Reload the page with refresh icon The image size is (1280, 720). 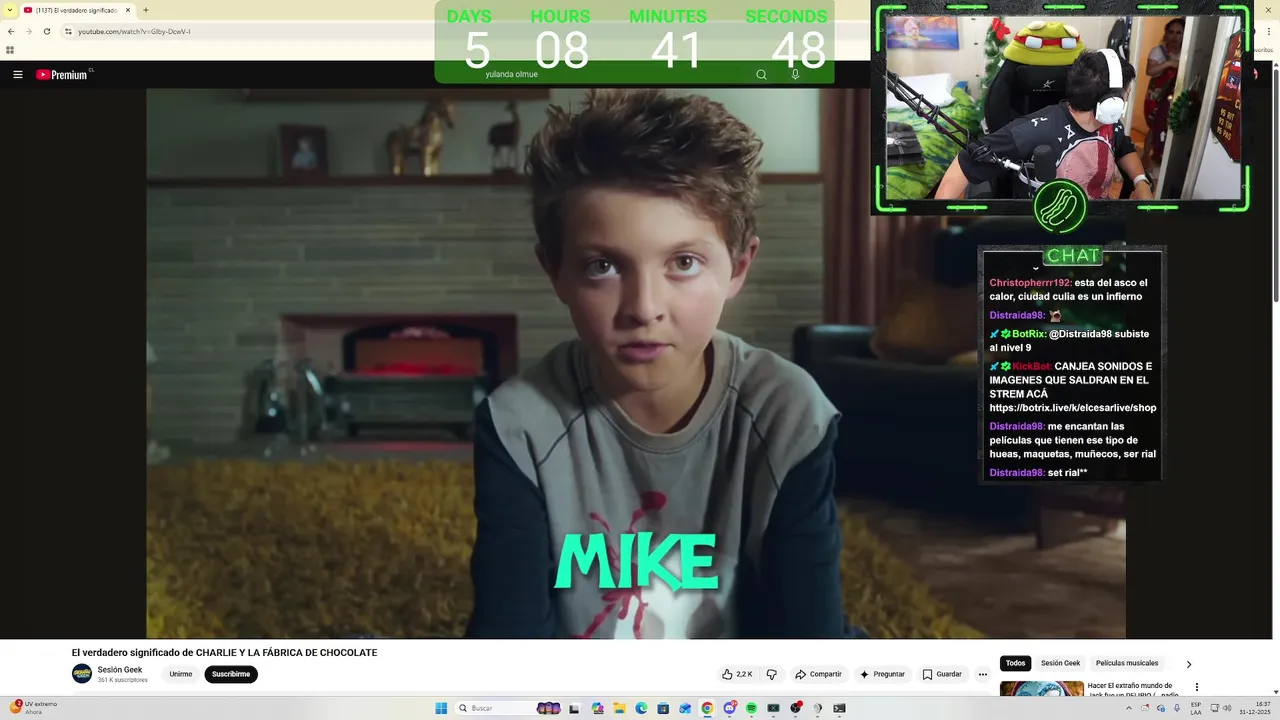click(46, 32)
